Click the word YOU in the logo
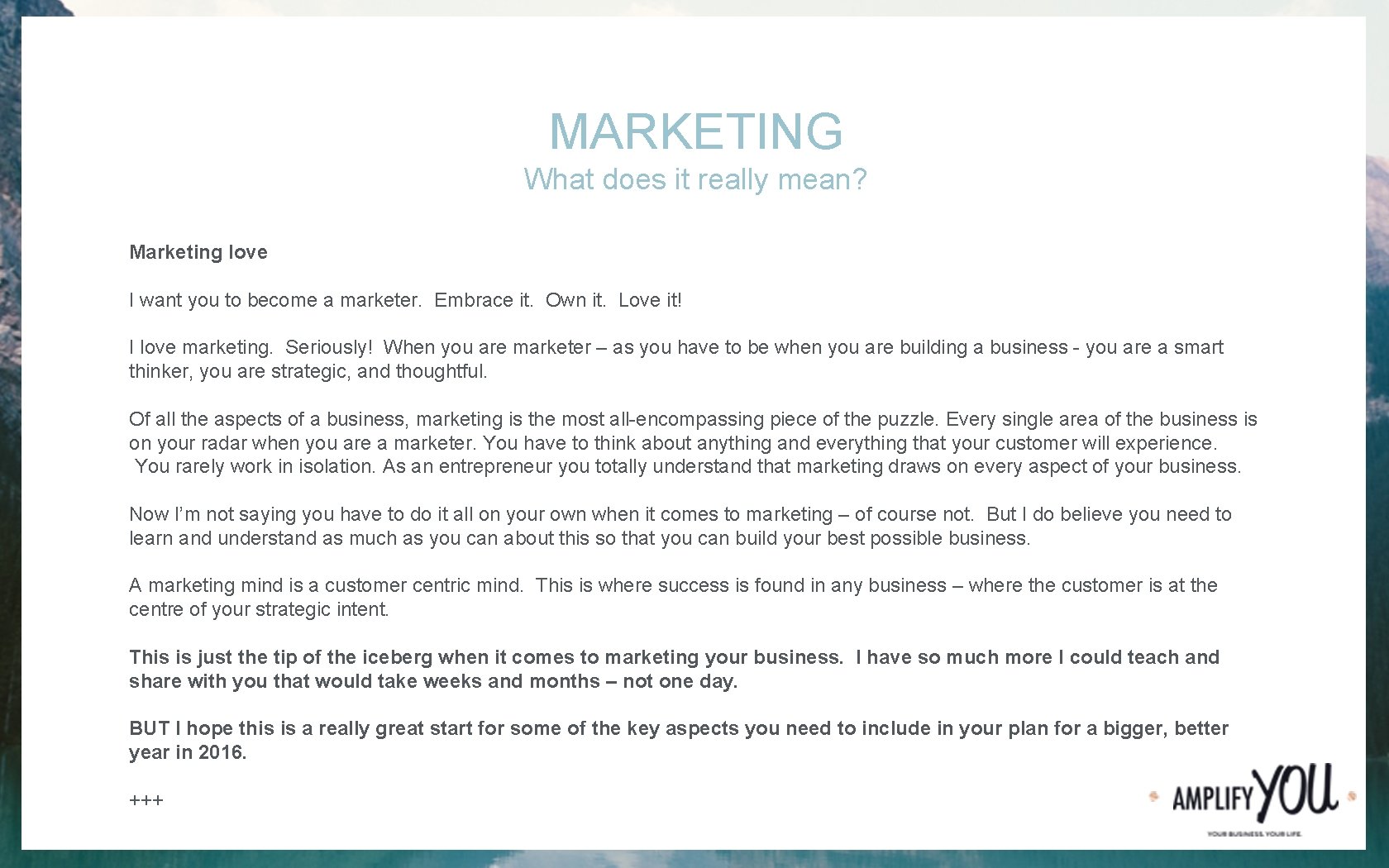1389x868 pixels. point(1295,791)
